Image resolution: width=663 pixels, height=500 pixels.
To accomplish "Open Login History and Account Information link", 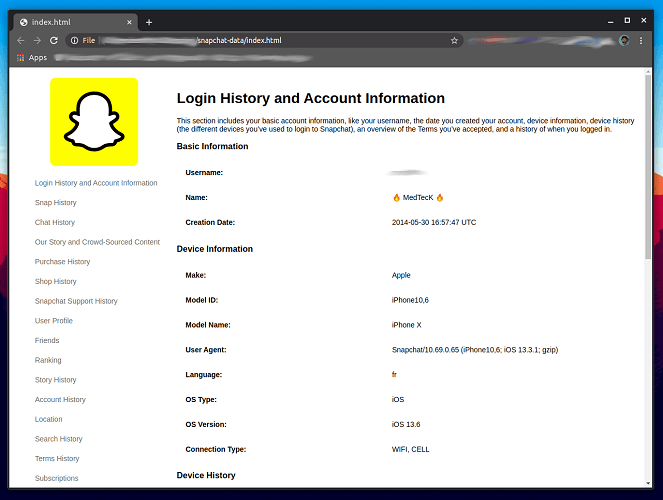I will [96, 183].
